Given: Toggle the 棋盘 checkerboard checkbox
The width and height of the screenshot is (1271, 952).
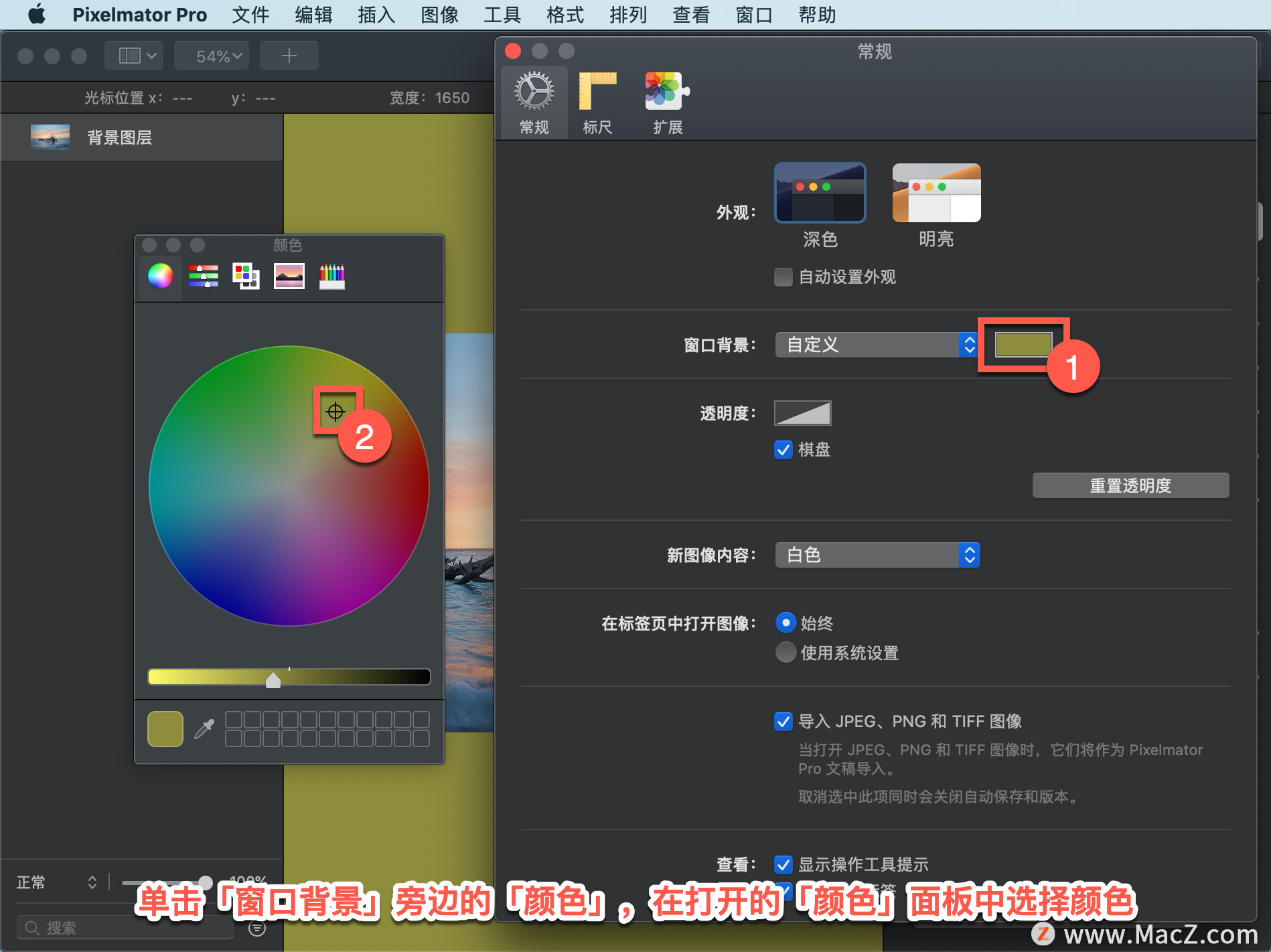Looking at the screenshot, I should [x=783, y=449].
